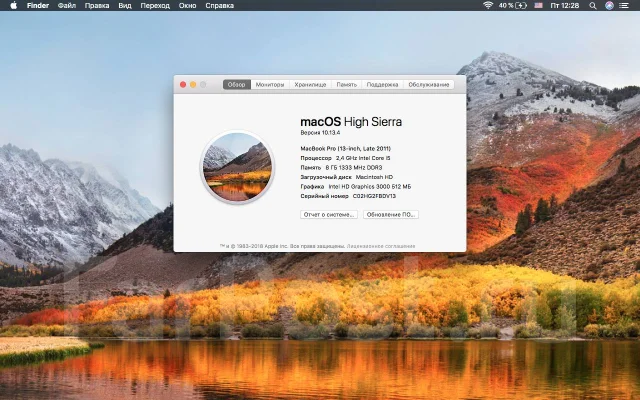Click the battery status icon
Viewport: 640px width, 400px height.
(521, 5)
